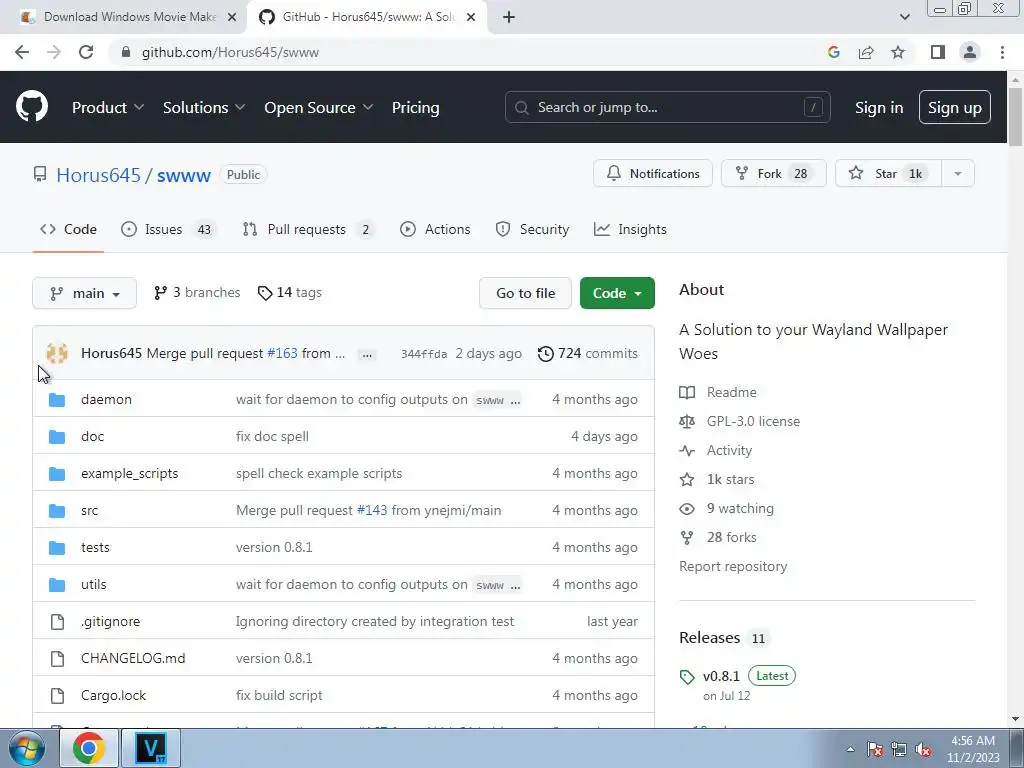Open pull request #163 link

point(282,353)
